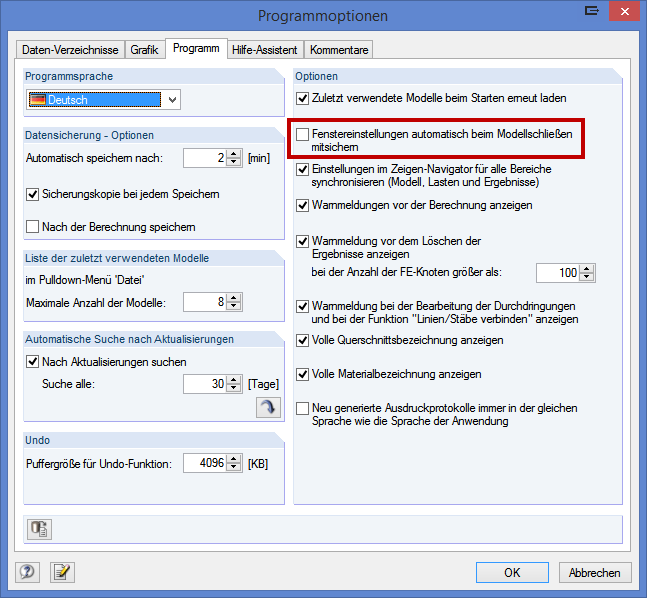
Task: Open the comment editor icon next to help
Action: [x=62, y=572]
